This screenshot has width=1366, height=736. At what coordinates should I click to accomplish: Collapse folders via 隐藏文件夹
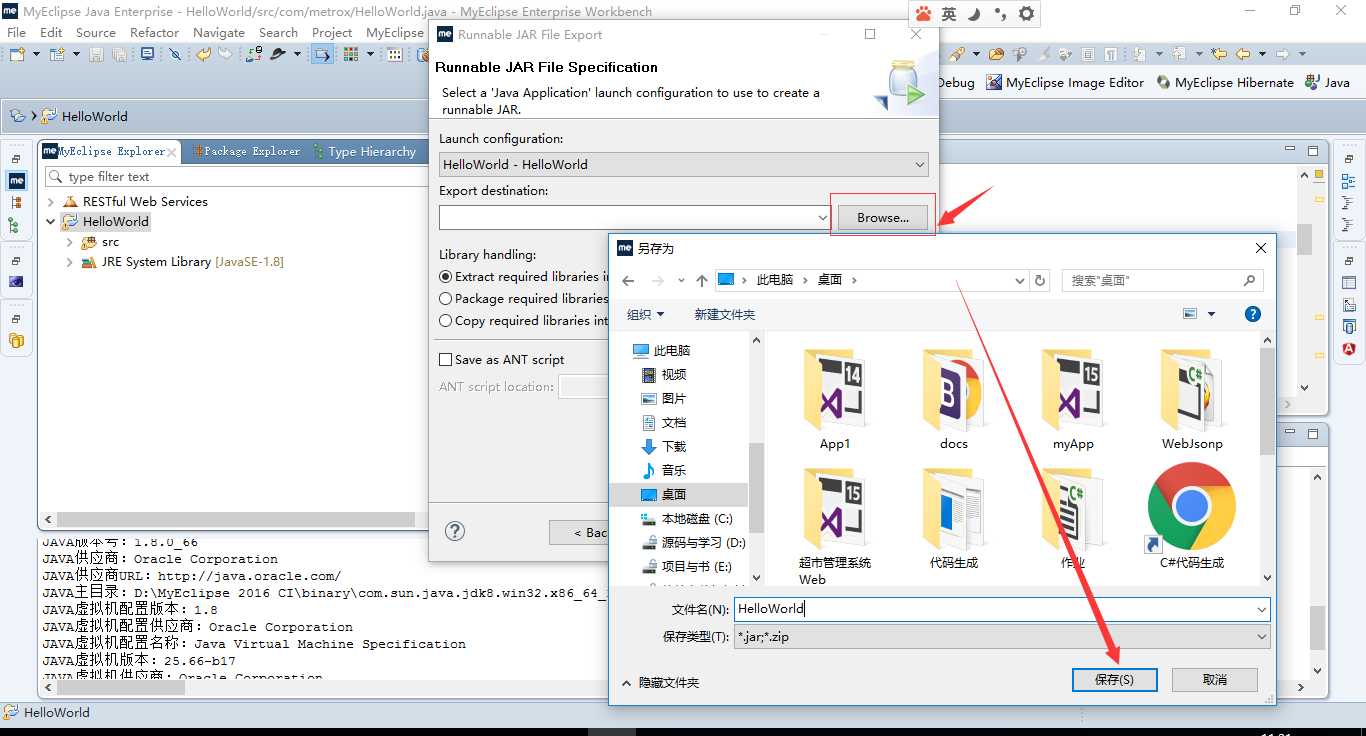pyautogui.click(x=661, y=683)
